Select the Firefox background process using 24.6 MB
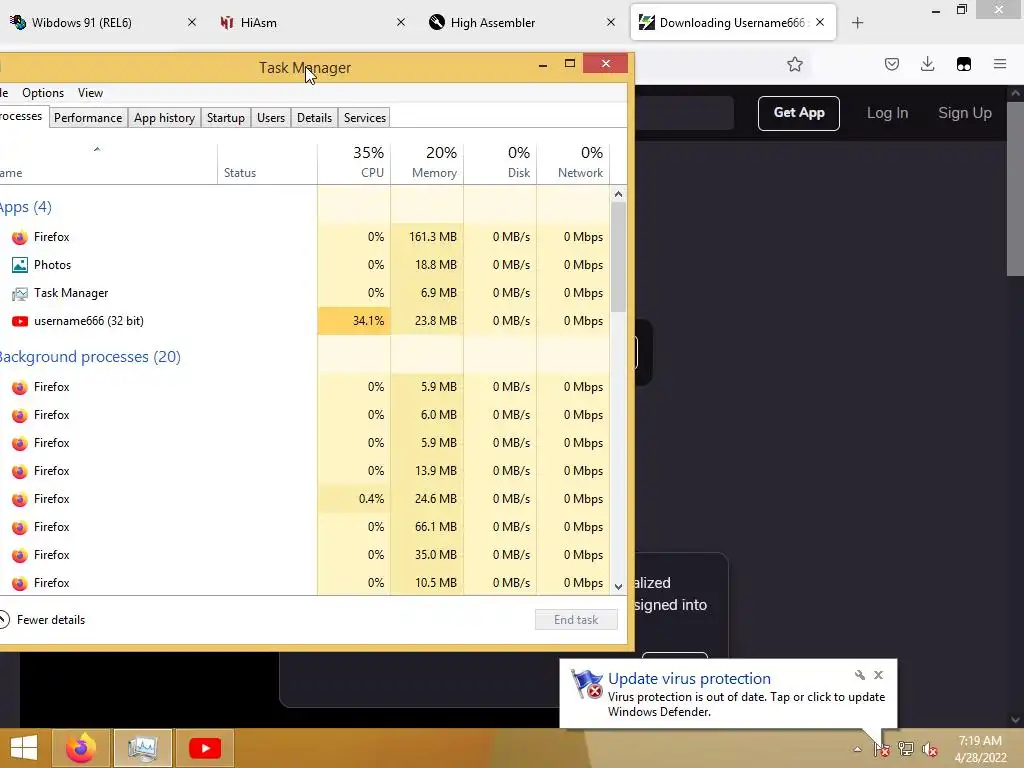Image resolution: width=1024 pixels, height=768 pixels. (304, 499)
